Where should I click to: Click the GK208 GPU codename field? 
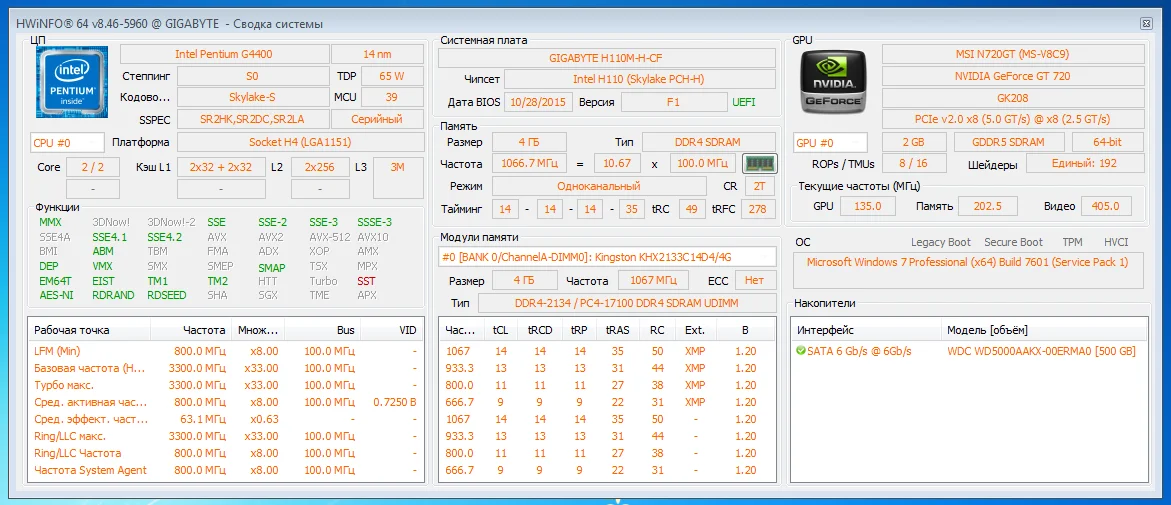tap(1013, 98)
